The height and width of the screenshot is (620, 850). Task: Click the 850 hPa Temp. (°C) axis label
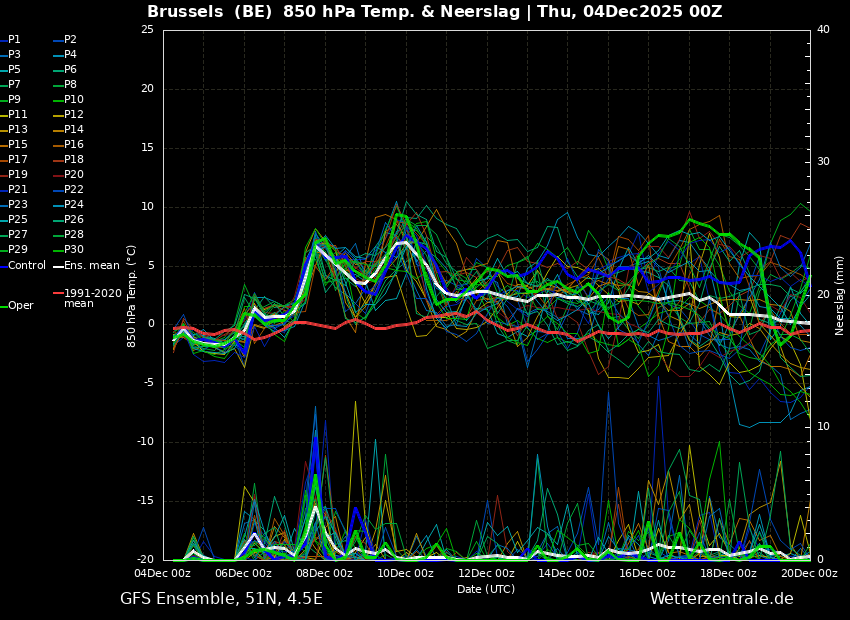(x=132, y=295)
